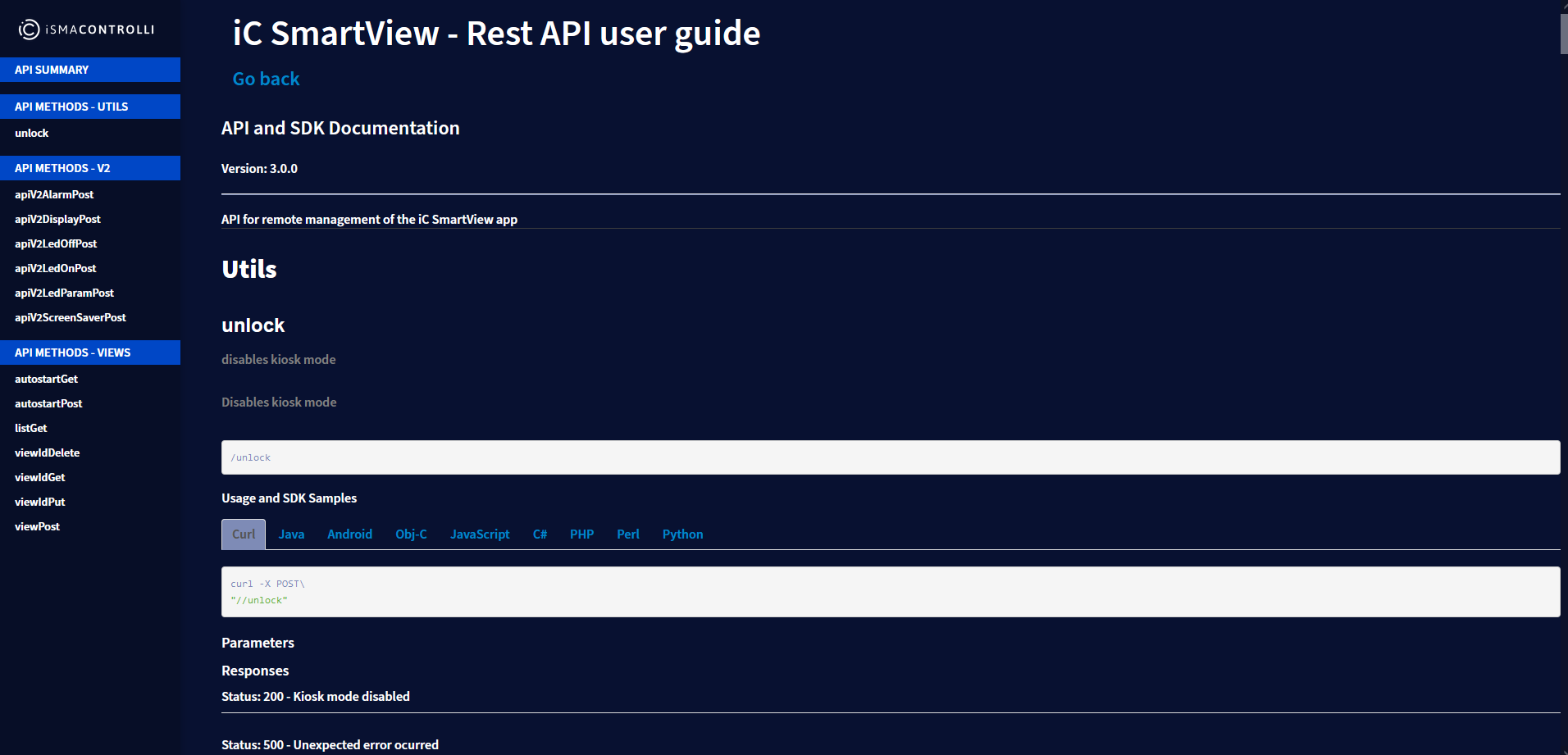Screen dimensions: 1568x755
Task: Open the apiV2ScreenSaverPost documentation
Action: click(70, 317)
